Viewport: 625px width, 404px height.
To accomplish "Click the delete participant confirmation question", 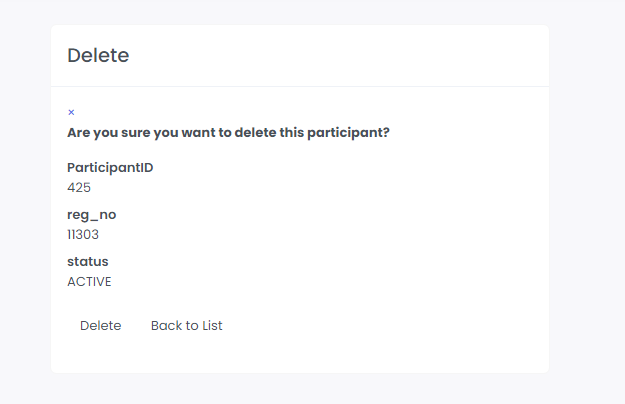I will (x=228, y=132).
